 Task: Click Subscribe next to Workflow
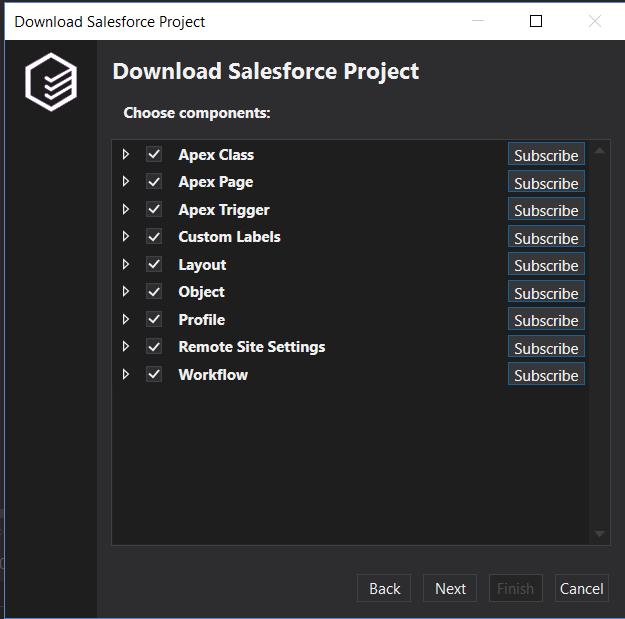coord(546,376)
